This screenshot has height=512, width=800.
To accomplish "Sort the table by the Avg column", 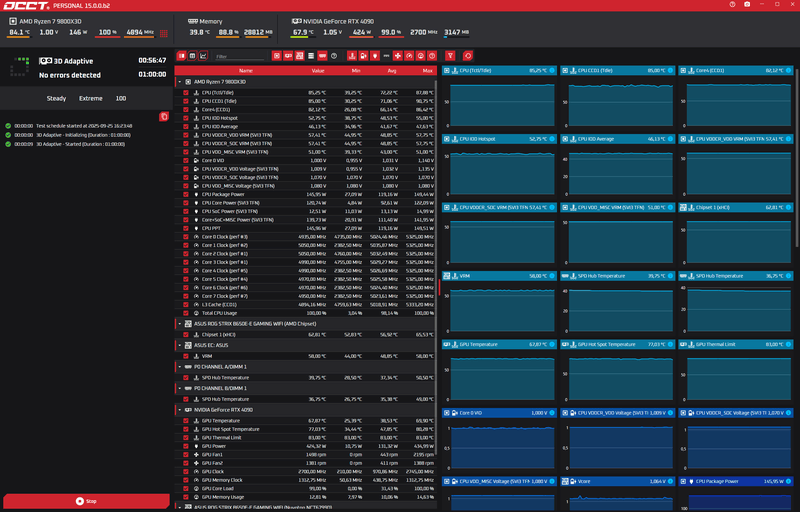I will coord(392,70).
